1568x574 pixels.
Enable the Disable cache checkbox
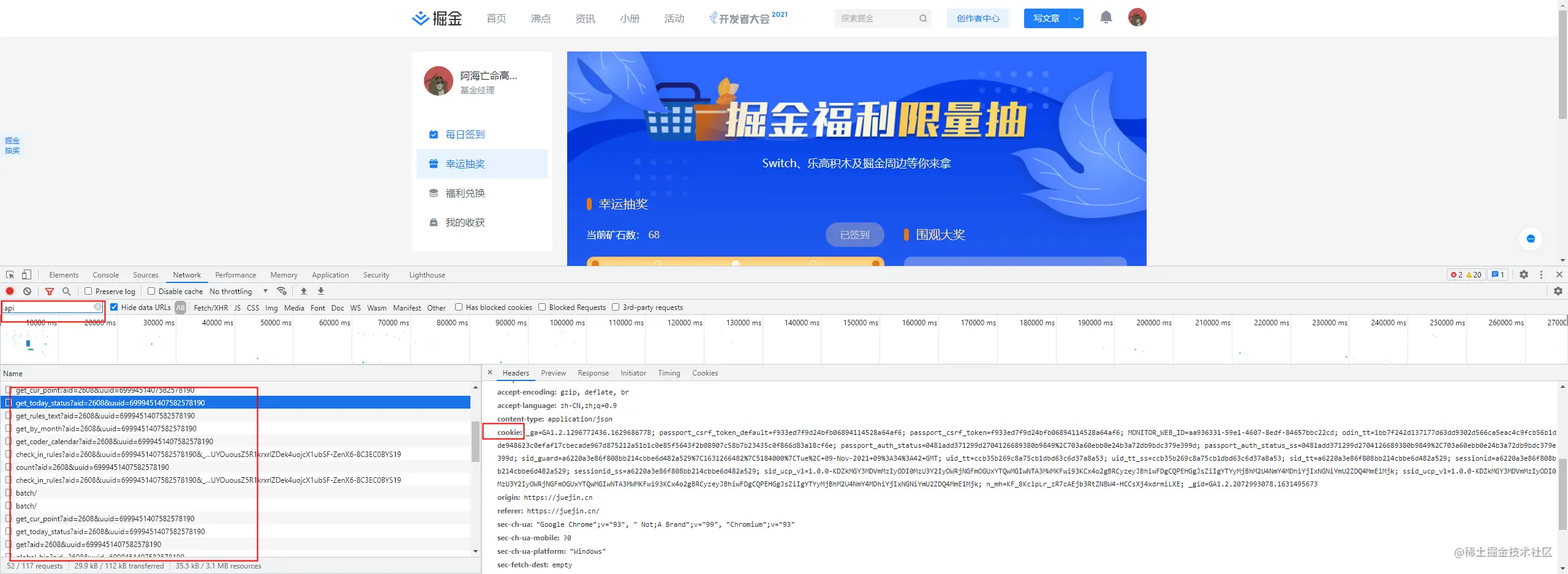[151, 292]
